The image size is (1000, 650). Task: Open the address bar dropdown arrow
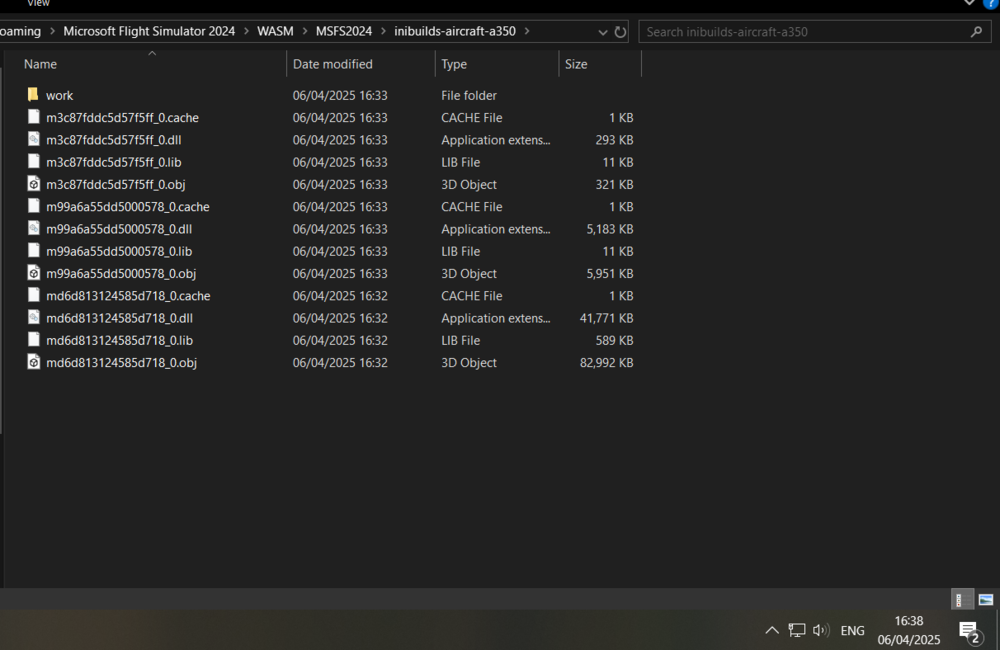point(603,31)
